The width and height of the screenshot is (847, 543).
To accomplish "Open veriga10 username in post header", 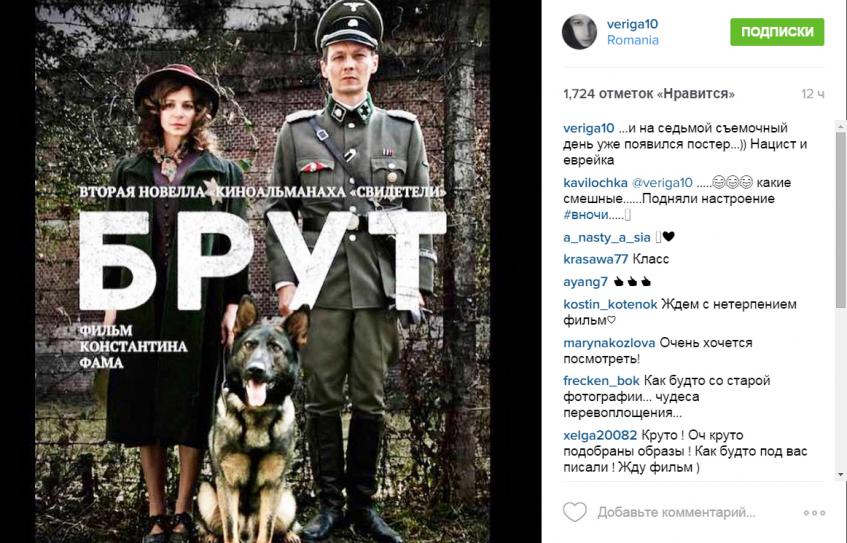I will click(x=632, y=24).
